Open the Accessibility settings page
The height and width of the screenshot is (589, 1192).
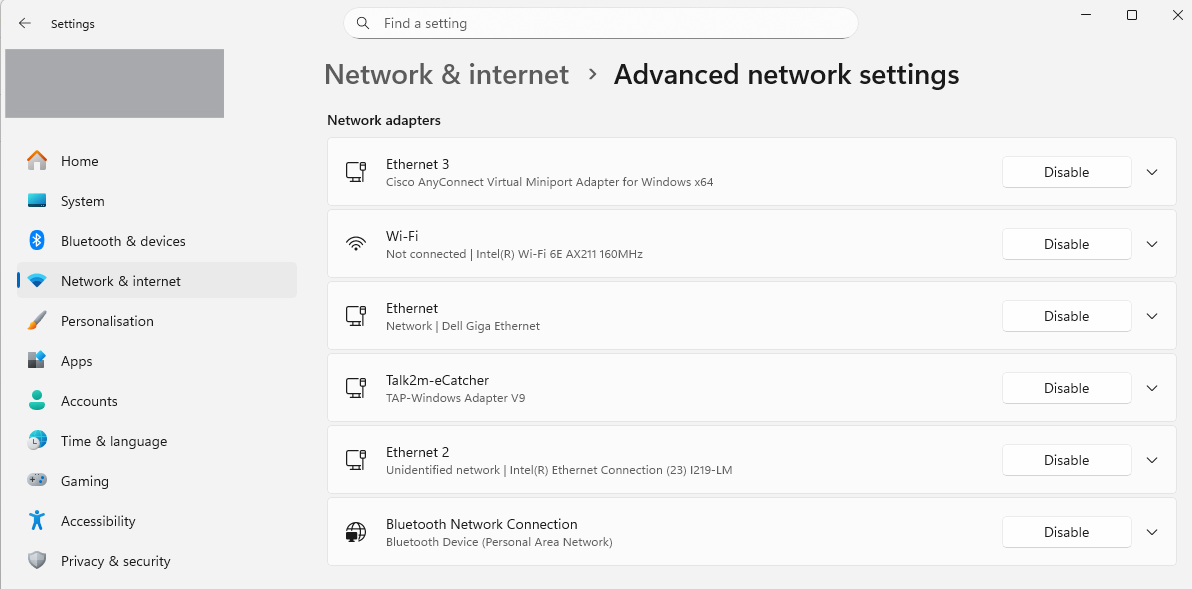point(98,521)
